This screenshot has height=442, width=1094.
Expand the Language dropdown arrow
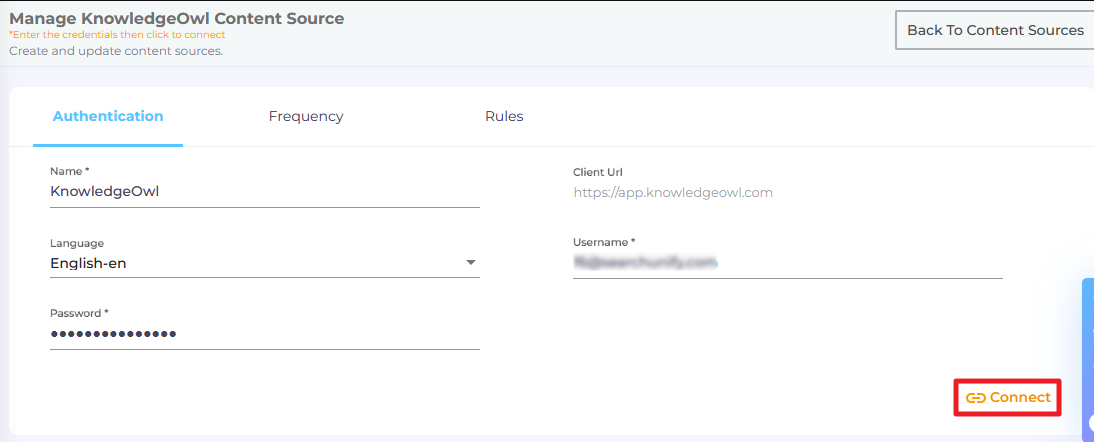pyautogui.click(x=471, y=263)
